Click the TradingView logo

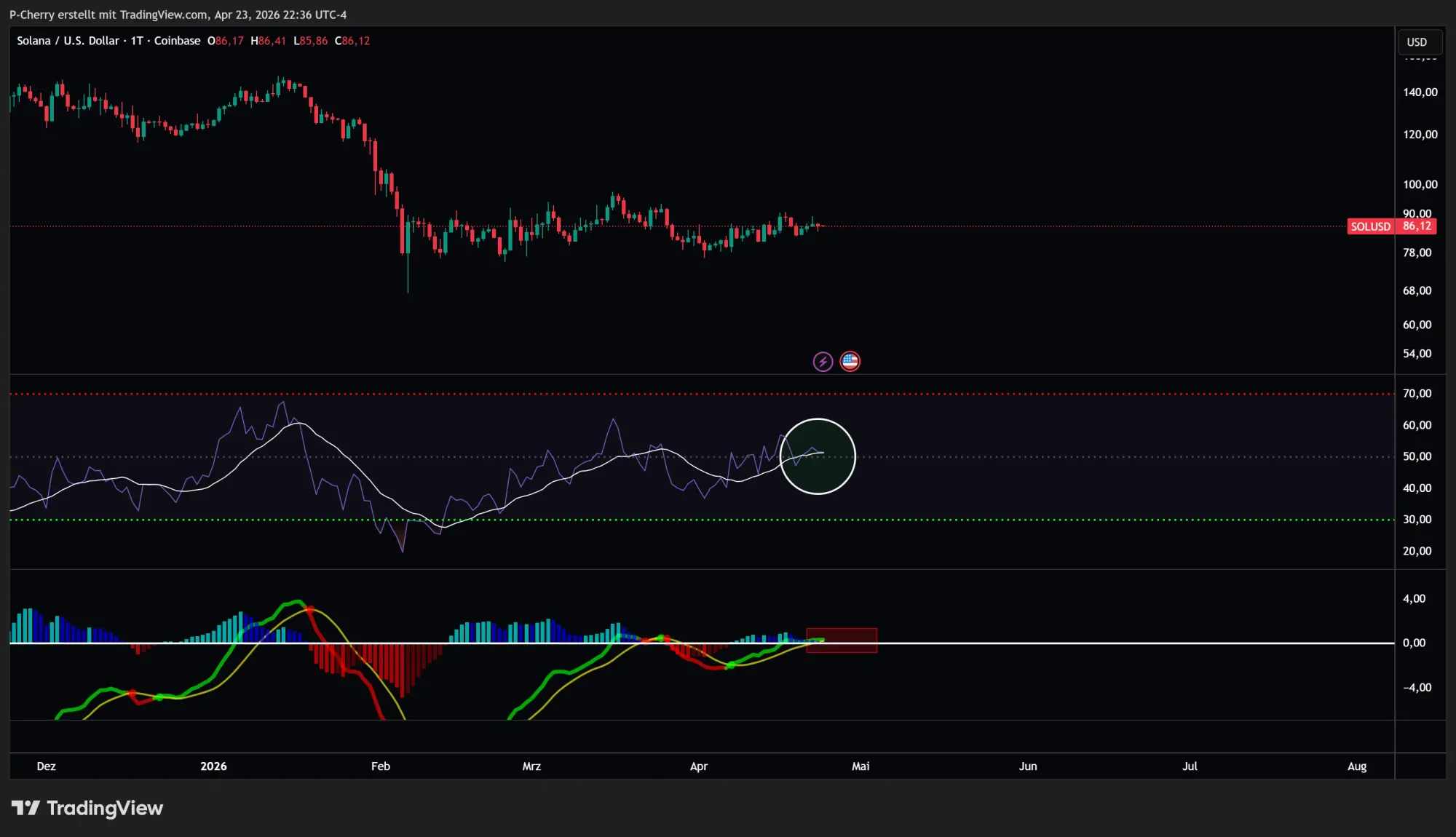coord(87,808)
